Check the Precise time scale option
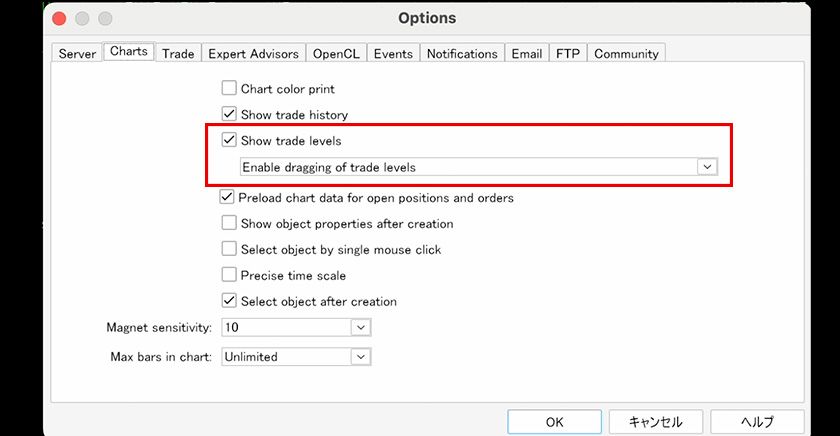Screen dimensions: 840x436 coord(229,275)
